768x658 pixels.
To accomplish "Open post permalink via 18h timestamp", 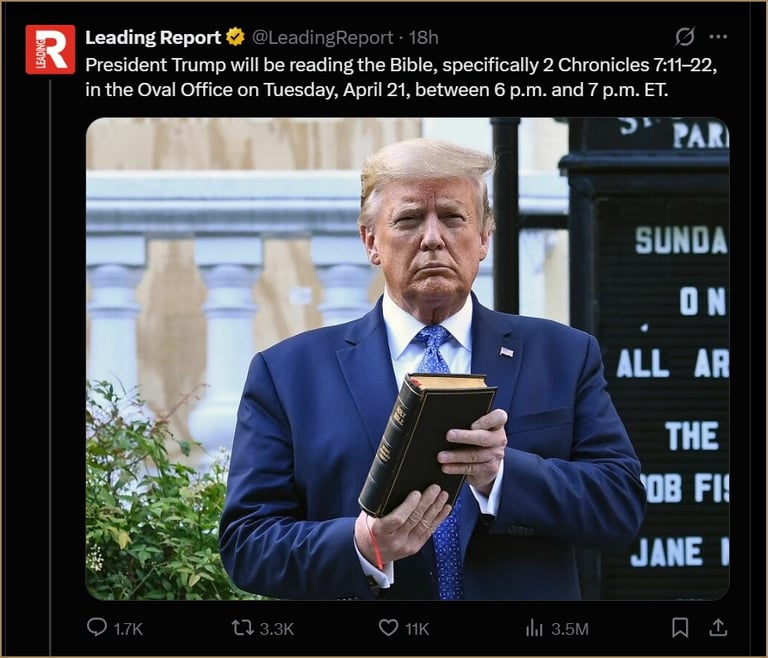I will click(423, 37).
